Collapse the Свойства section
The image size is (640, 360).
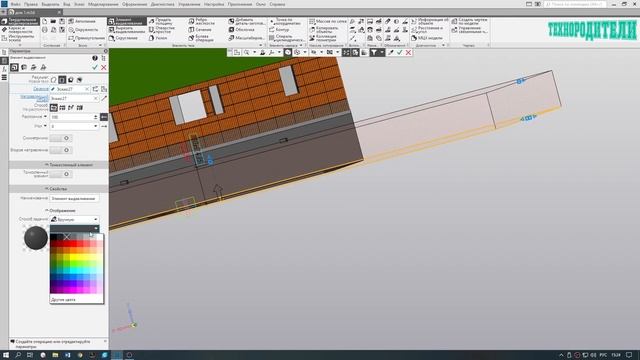tap(46, 189)
